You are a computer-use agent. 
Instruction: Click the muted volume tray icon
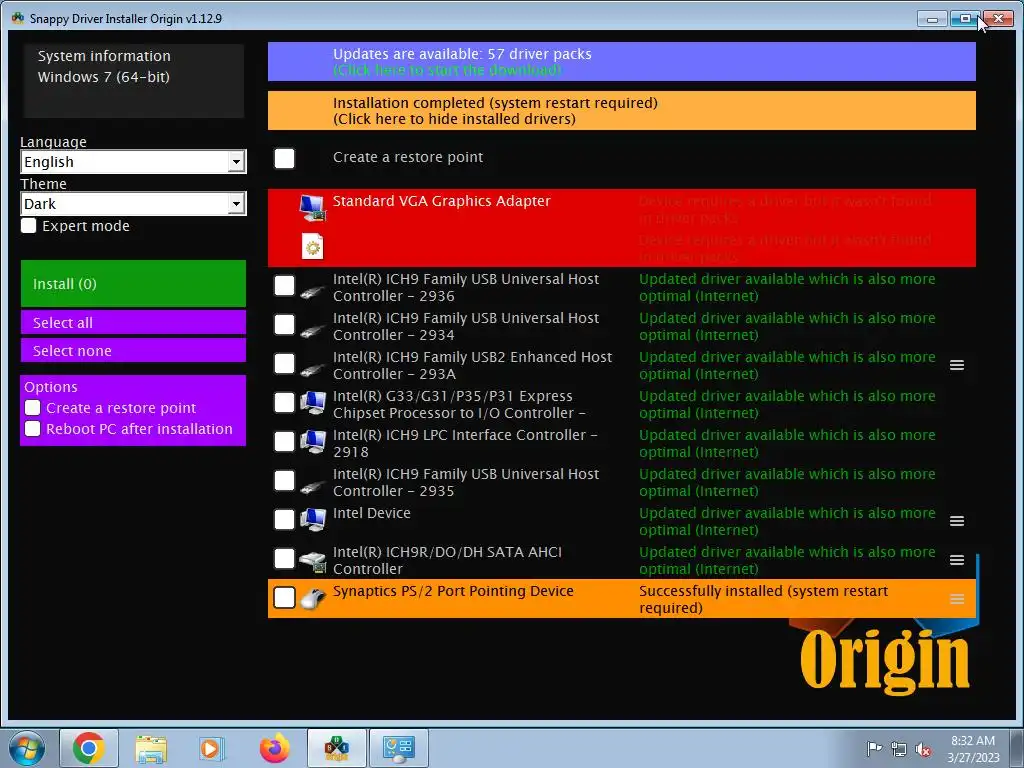pos(923,749)
